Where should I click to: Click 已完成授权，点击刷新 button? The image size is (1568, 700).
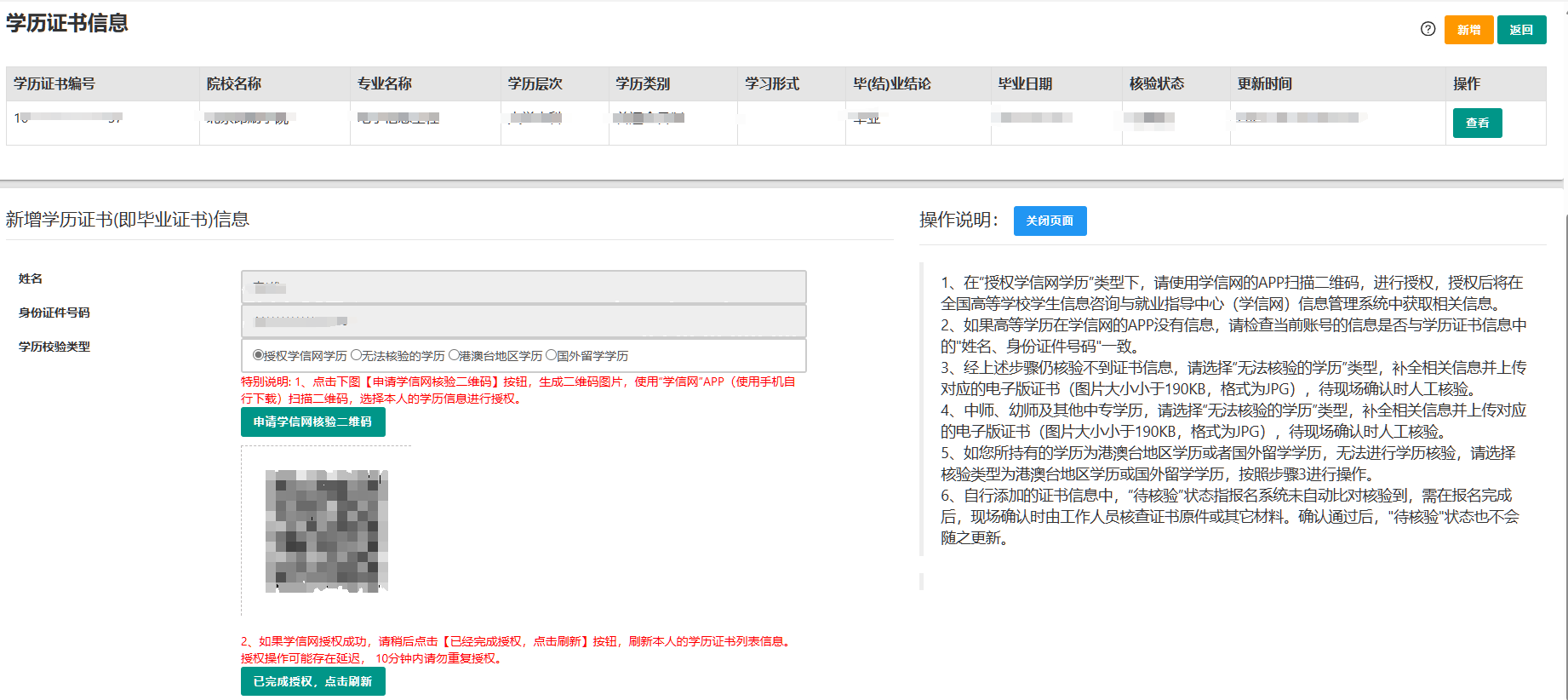312,681
